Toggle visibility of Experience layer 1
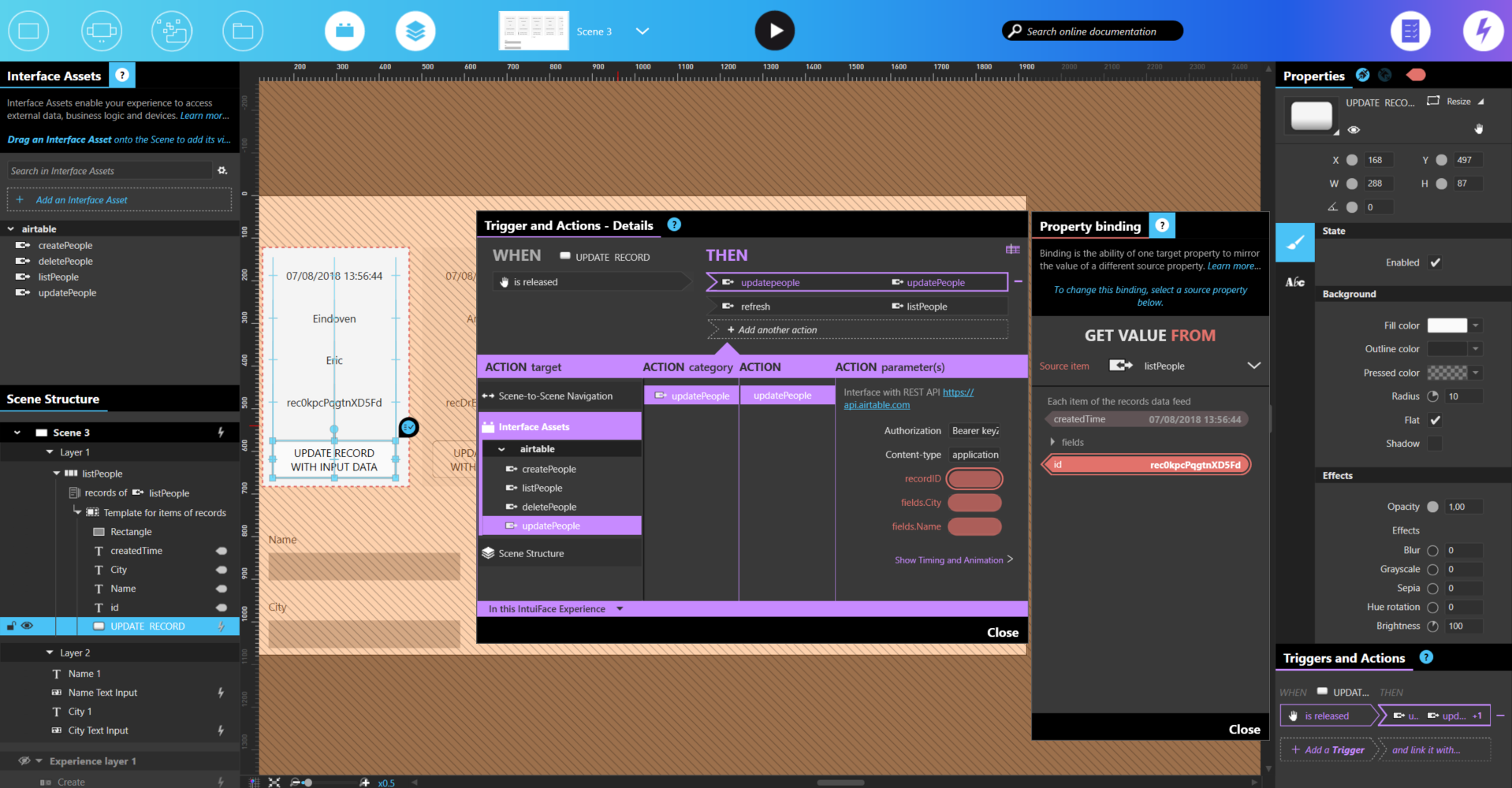This screenshot has height=788, width=1512. click(24, 760)
